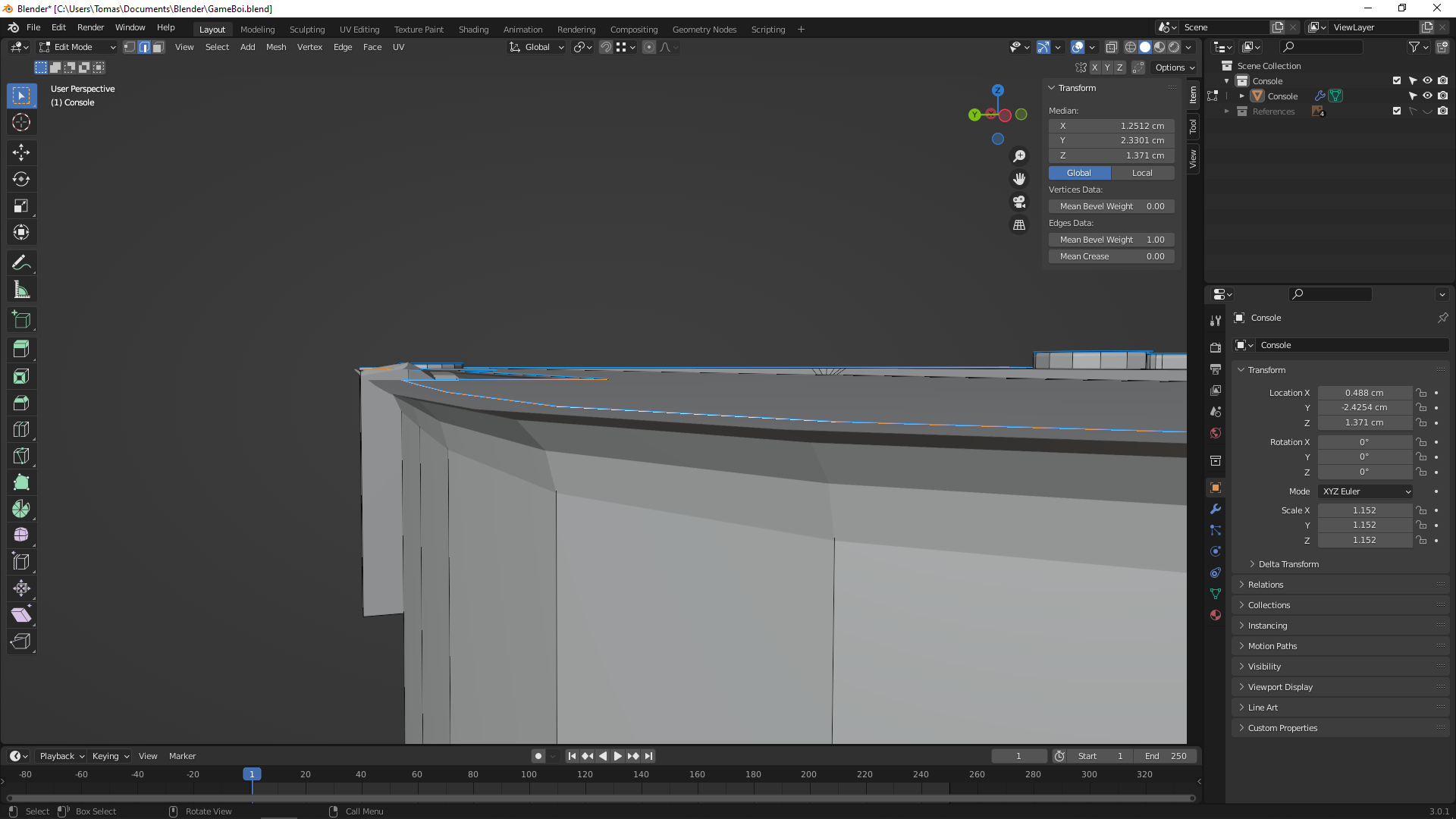Click the Mean Crease value slider
The height and width of the screenshot is (819, 1456).
1112,256
